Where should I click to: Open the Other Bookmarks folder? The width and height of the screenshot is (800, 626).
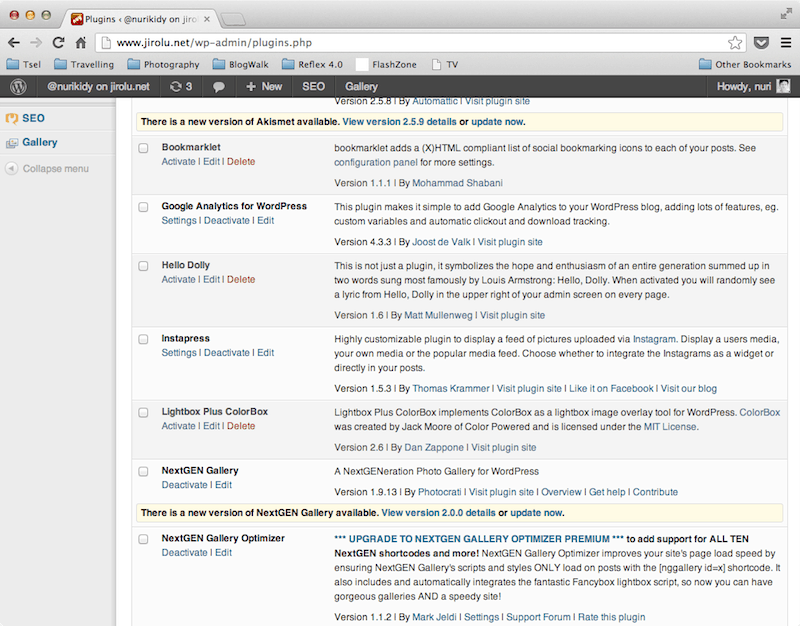(x=745, y=65)
